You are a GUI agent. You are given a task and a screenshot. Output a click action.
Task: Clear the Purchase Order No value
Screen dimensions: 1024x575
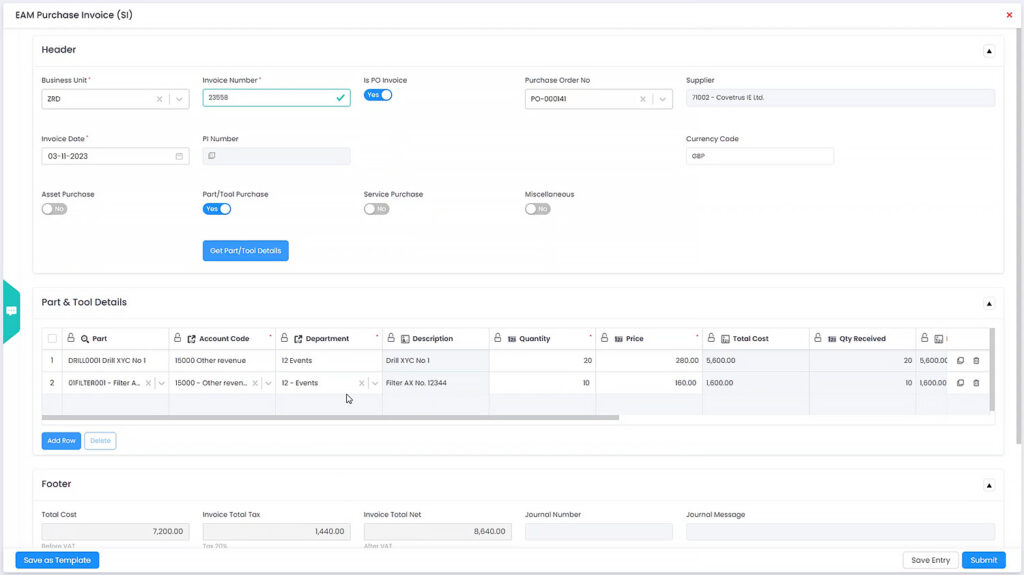pyautogui.click(x=644, y=99)
